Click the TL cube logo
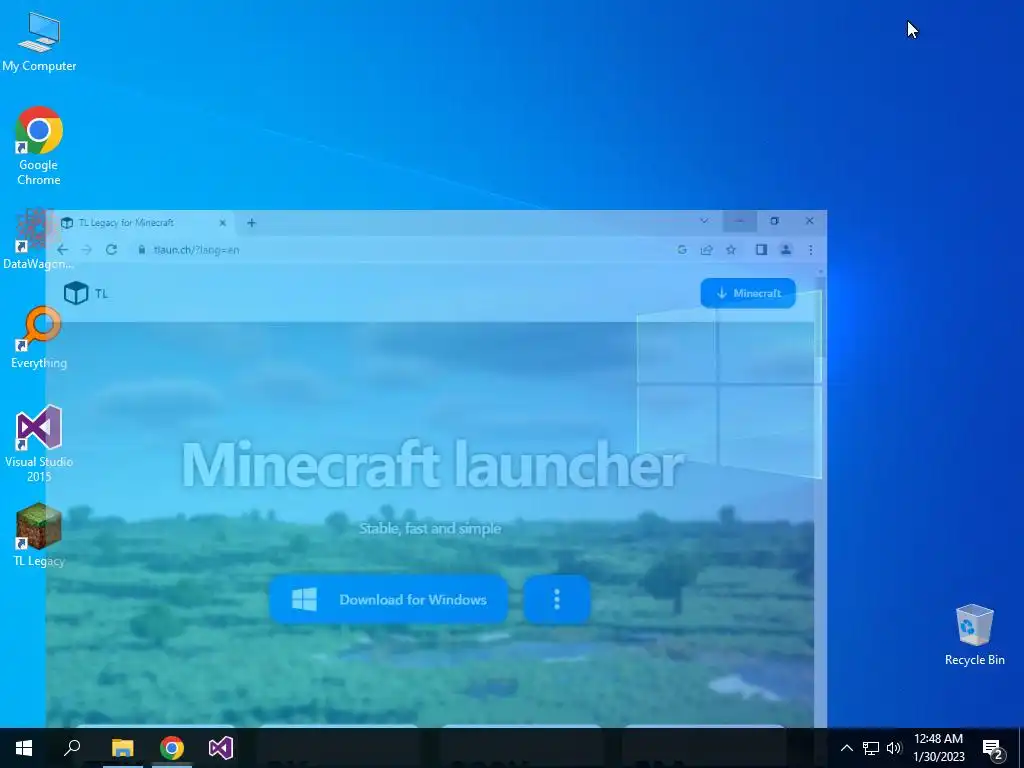The height and width of the screenshot is (768, 1024). pyautogui.click(x=76, y=293)
